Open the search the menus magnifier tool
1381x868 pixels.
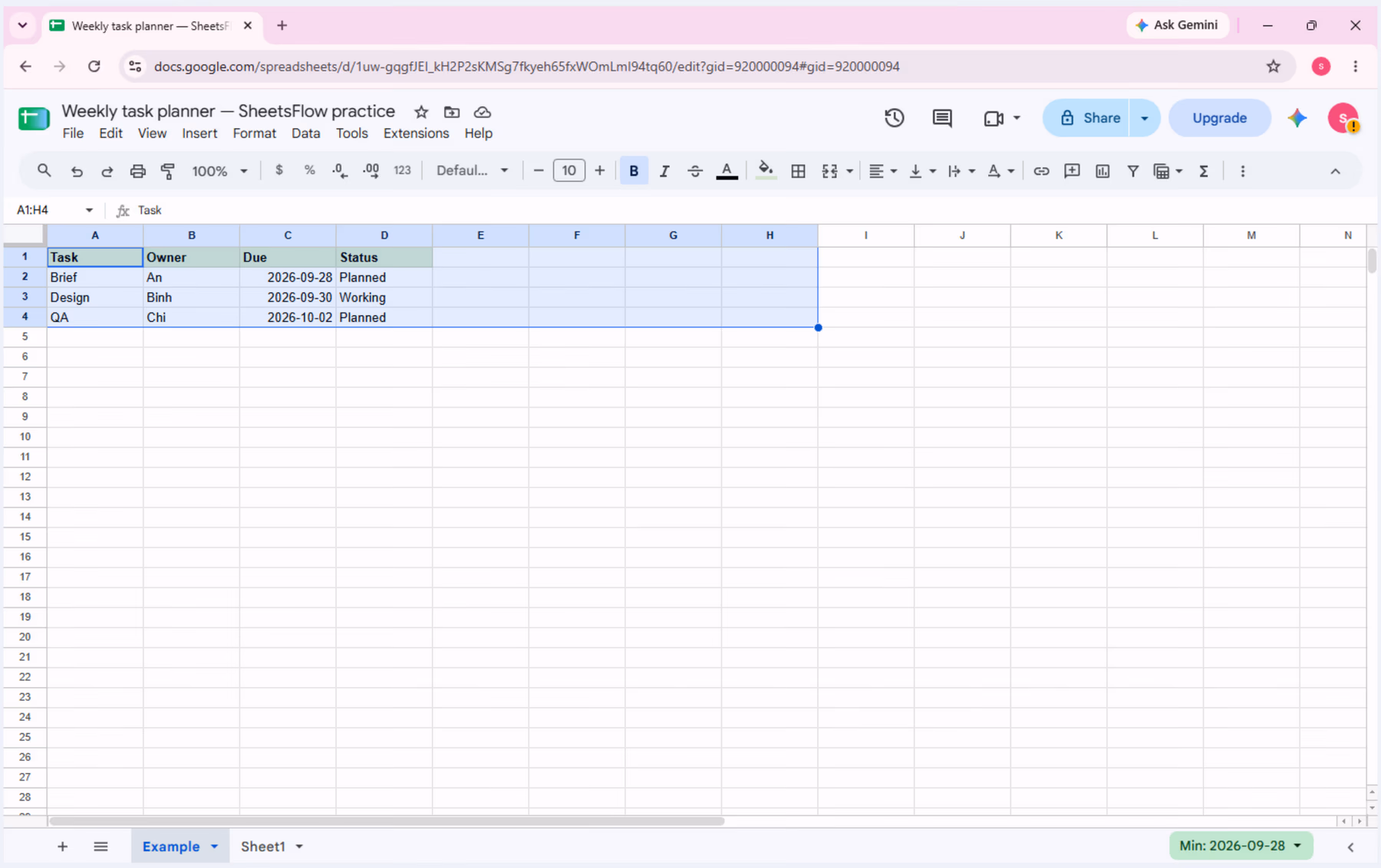point(44,171)
